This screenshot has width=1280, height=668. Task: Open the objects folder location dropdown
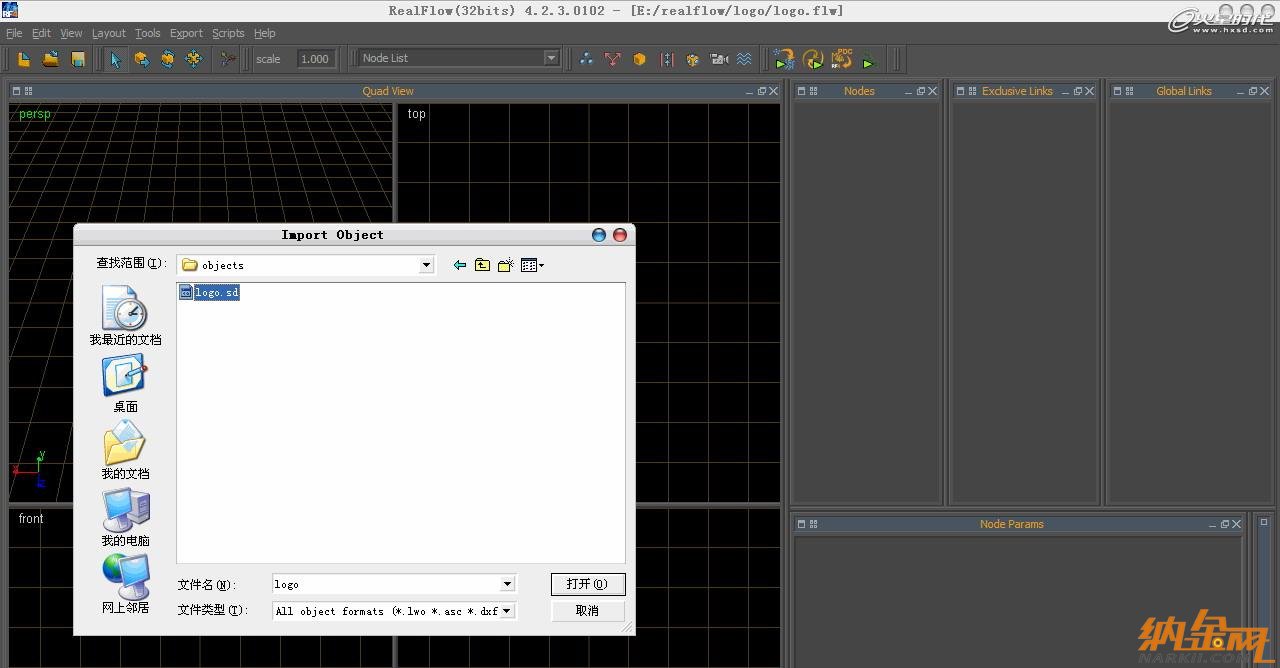coord(426,265)
